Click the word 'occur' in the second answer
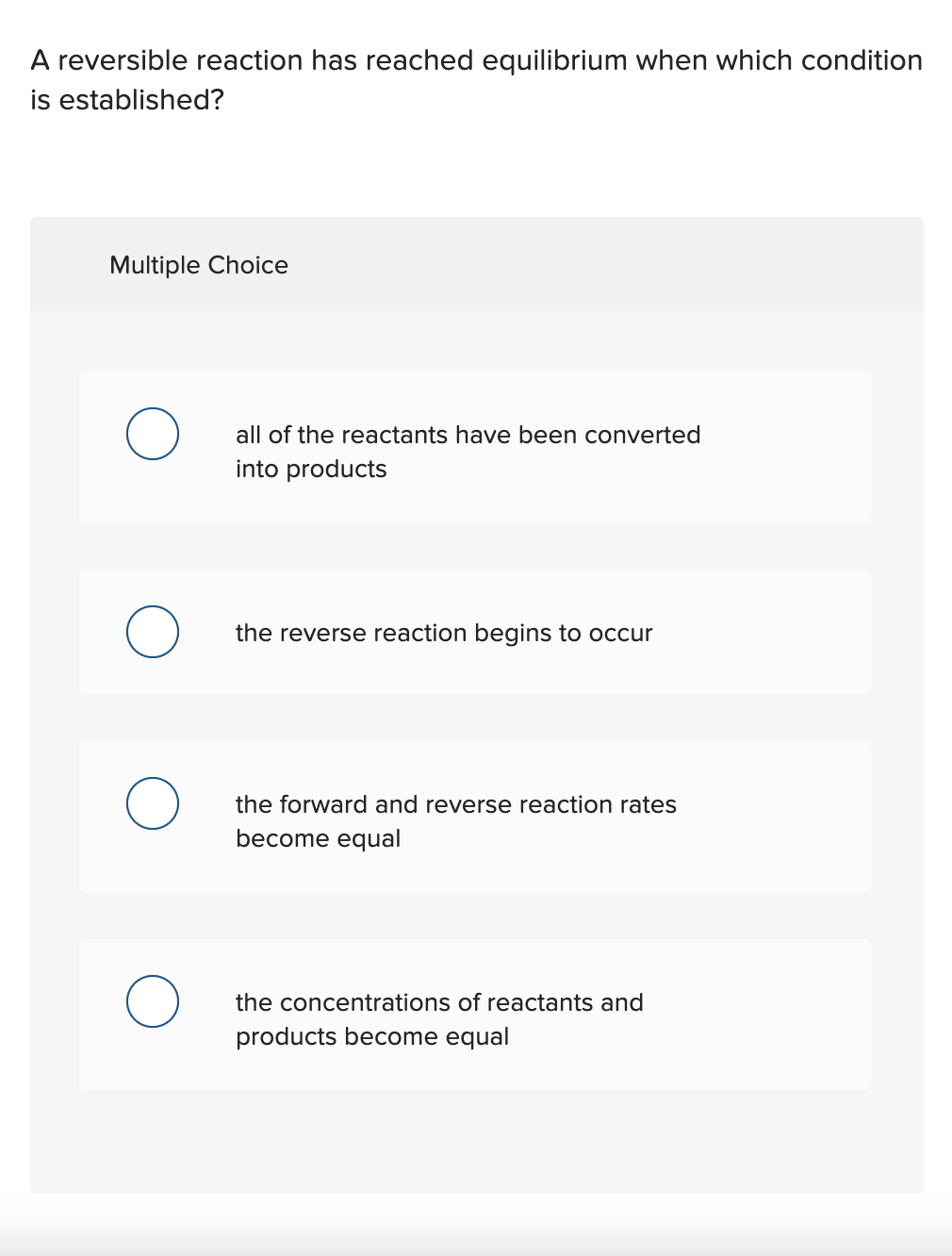952x1256 pixels. coord(621,633)
